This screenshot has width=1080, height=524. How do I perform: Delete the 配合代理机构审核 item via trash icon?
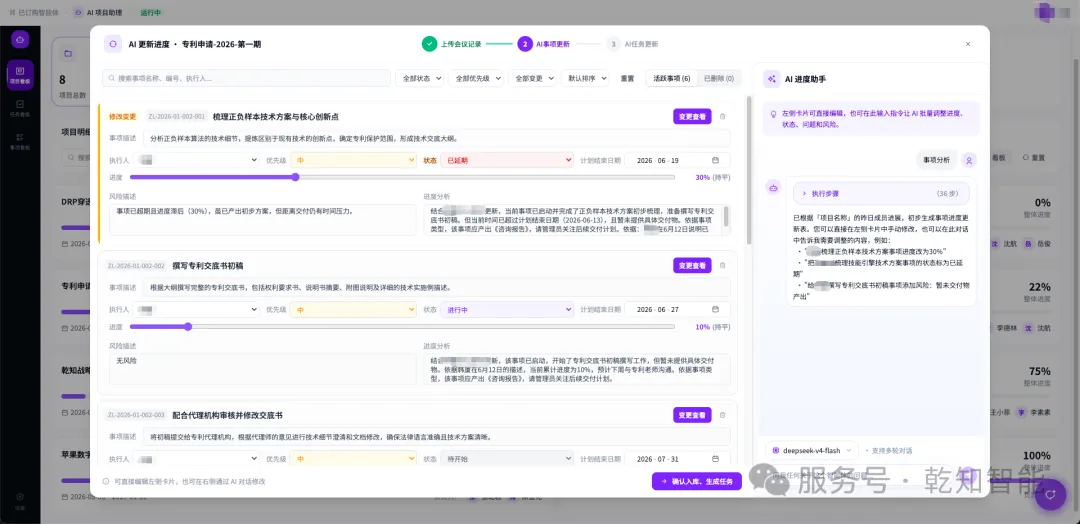[x=723, y=415]
